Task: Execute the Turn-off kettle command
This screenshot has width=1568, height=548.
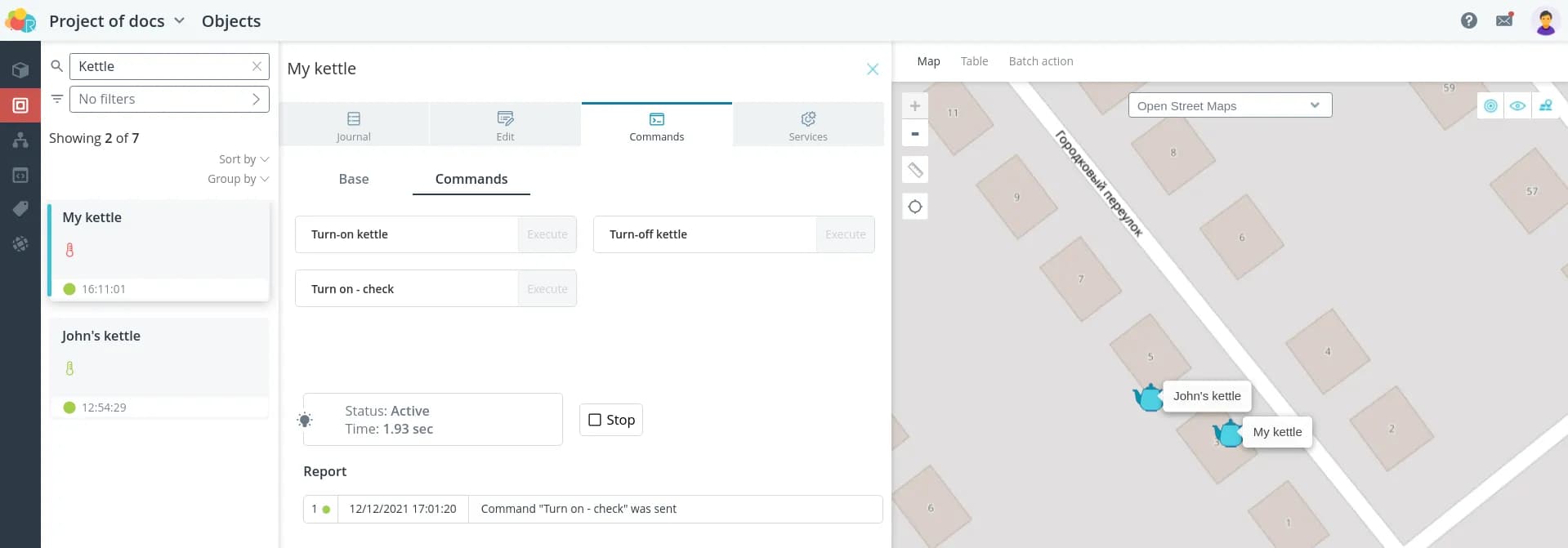Action: [x=845, y=234]
